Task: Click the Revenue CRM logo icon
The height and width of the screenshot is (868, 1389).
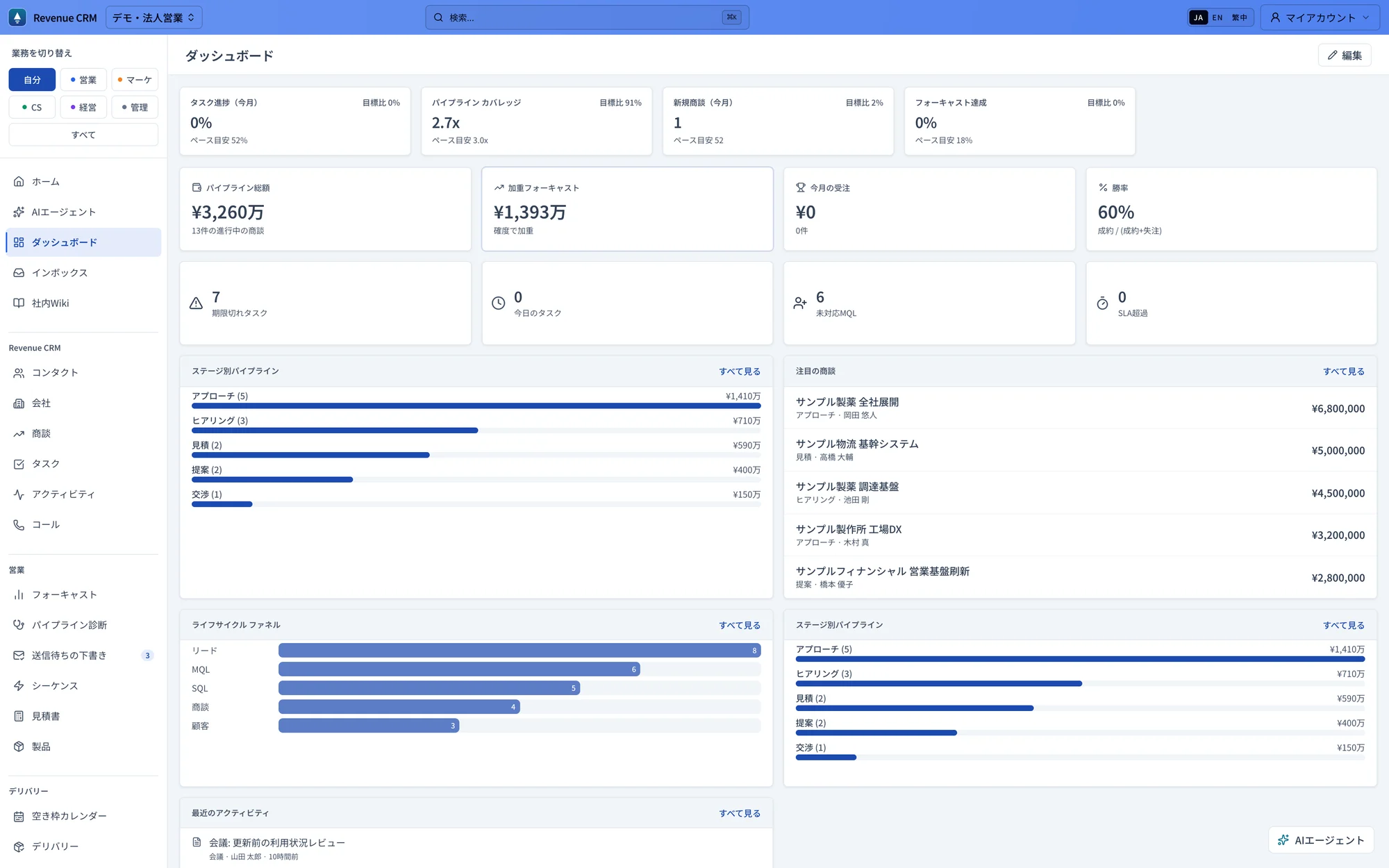Action: (x=17, y=17)
